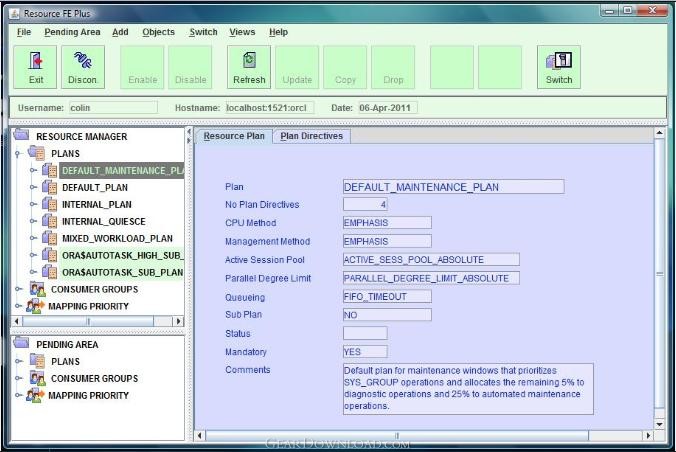
Task: Click the PLANS folder icon under Resource Manager
Action: pyautogui.click(x=37, y=153)
